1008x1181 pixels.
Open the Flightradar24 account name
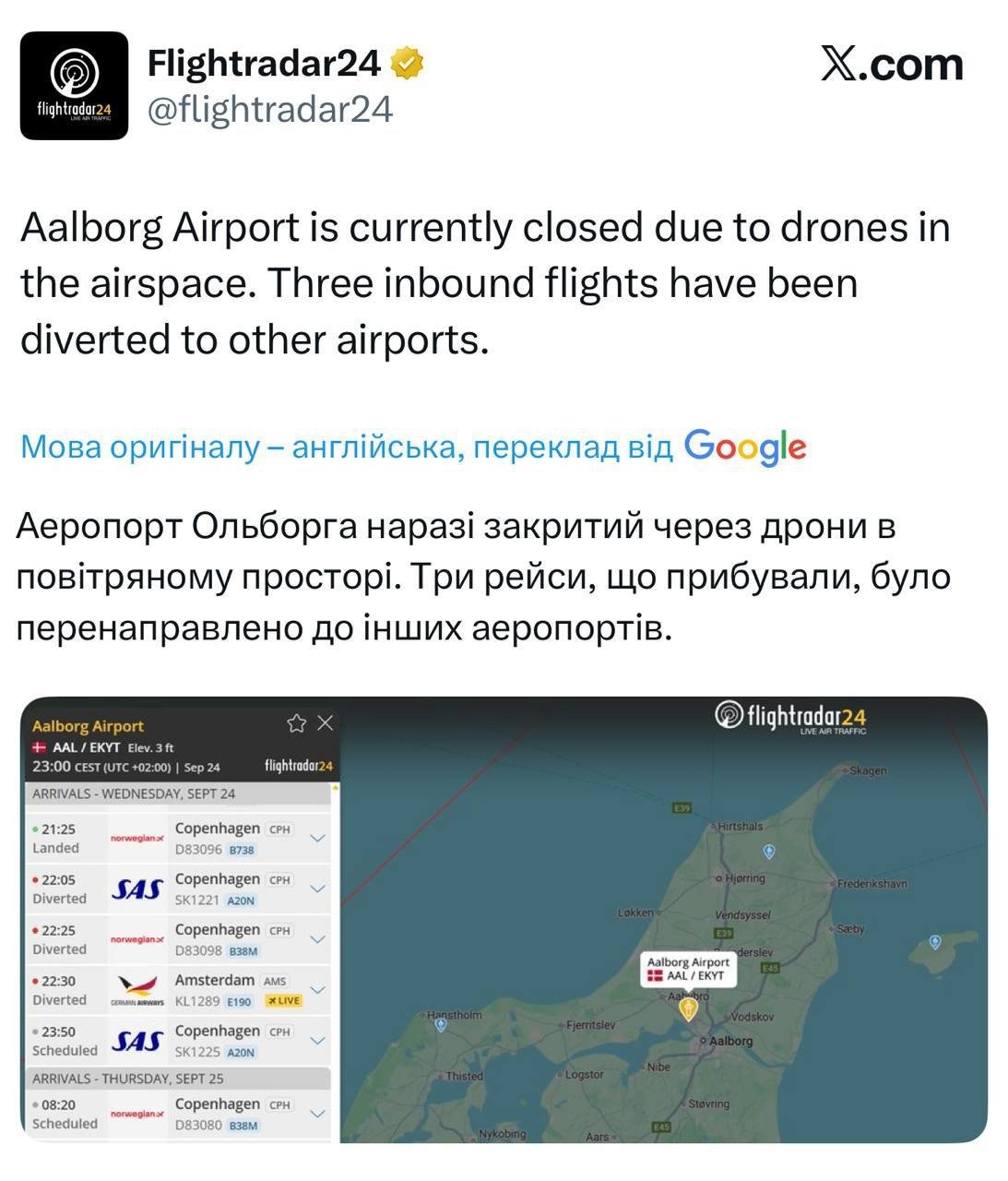pyautogui.click(x=264, y=64)
